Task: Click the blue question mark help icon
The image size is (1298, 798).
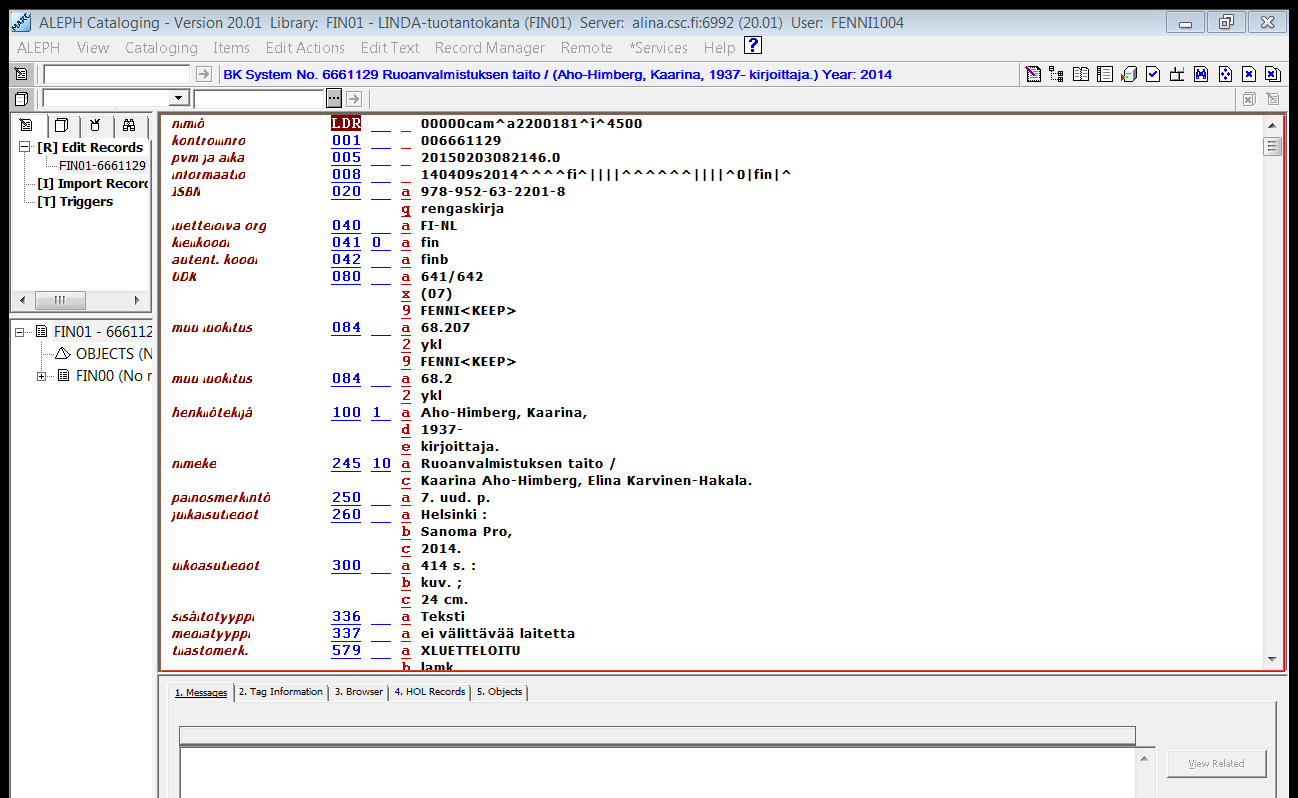Action: (753, 46)
